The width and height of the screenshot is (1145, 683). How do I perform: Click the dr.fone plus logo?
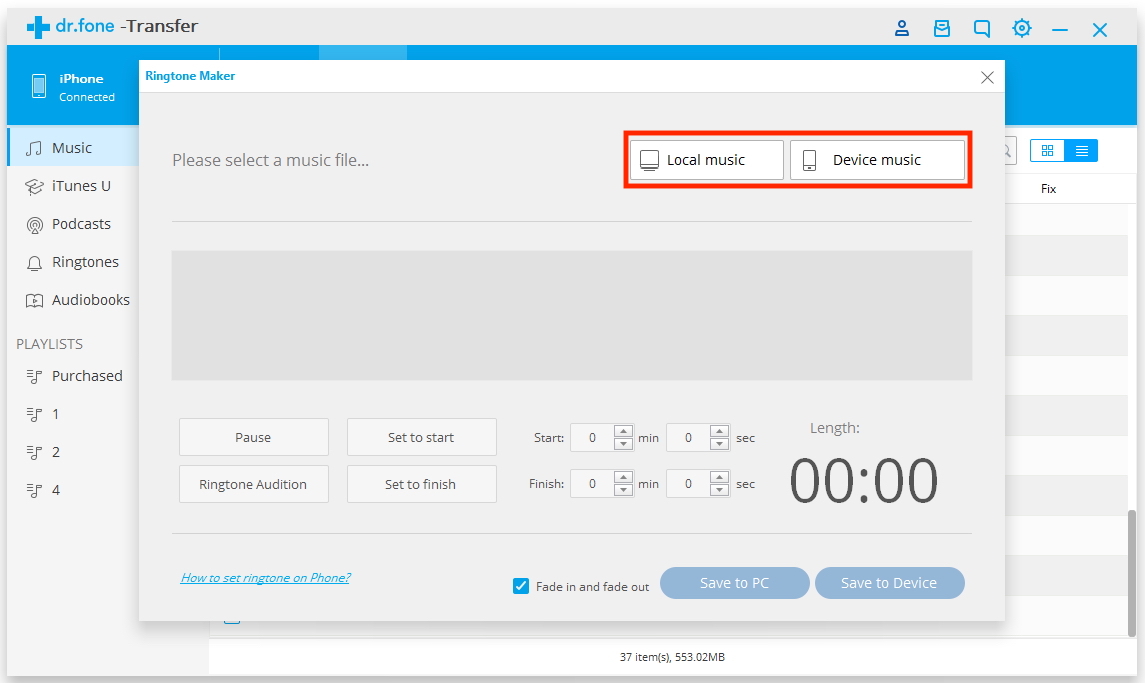point(38,28)
